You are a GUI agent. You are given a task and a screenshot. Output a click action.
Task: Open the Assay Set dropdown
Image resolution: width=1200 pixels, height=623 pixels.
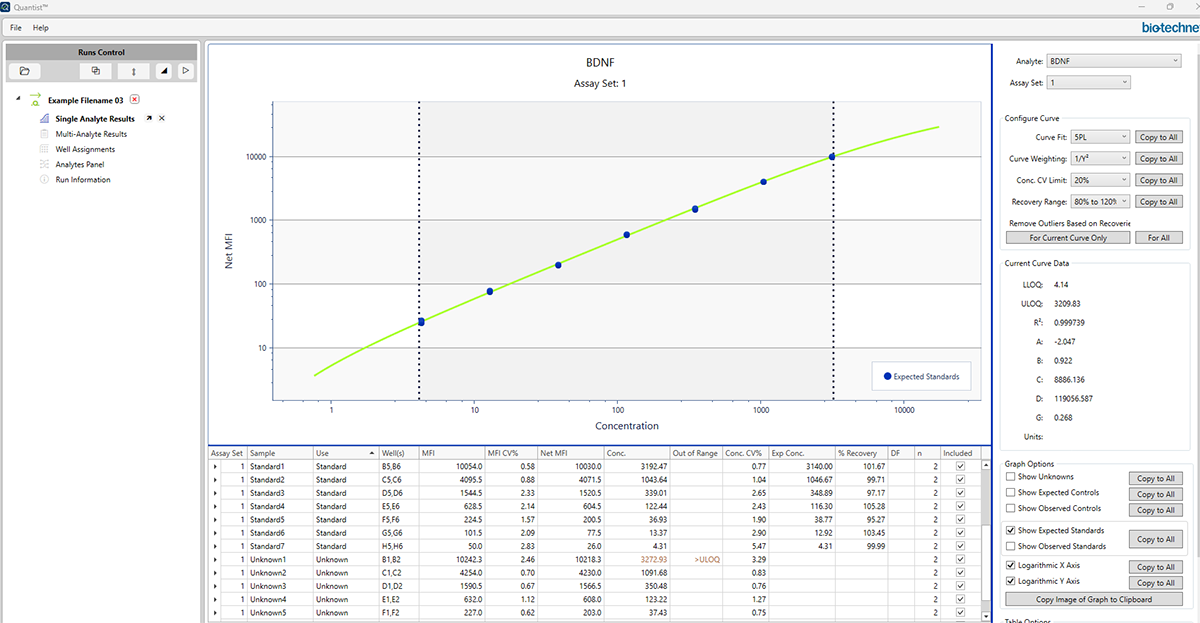(1088, 82)
